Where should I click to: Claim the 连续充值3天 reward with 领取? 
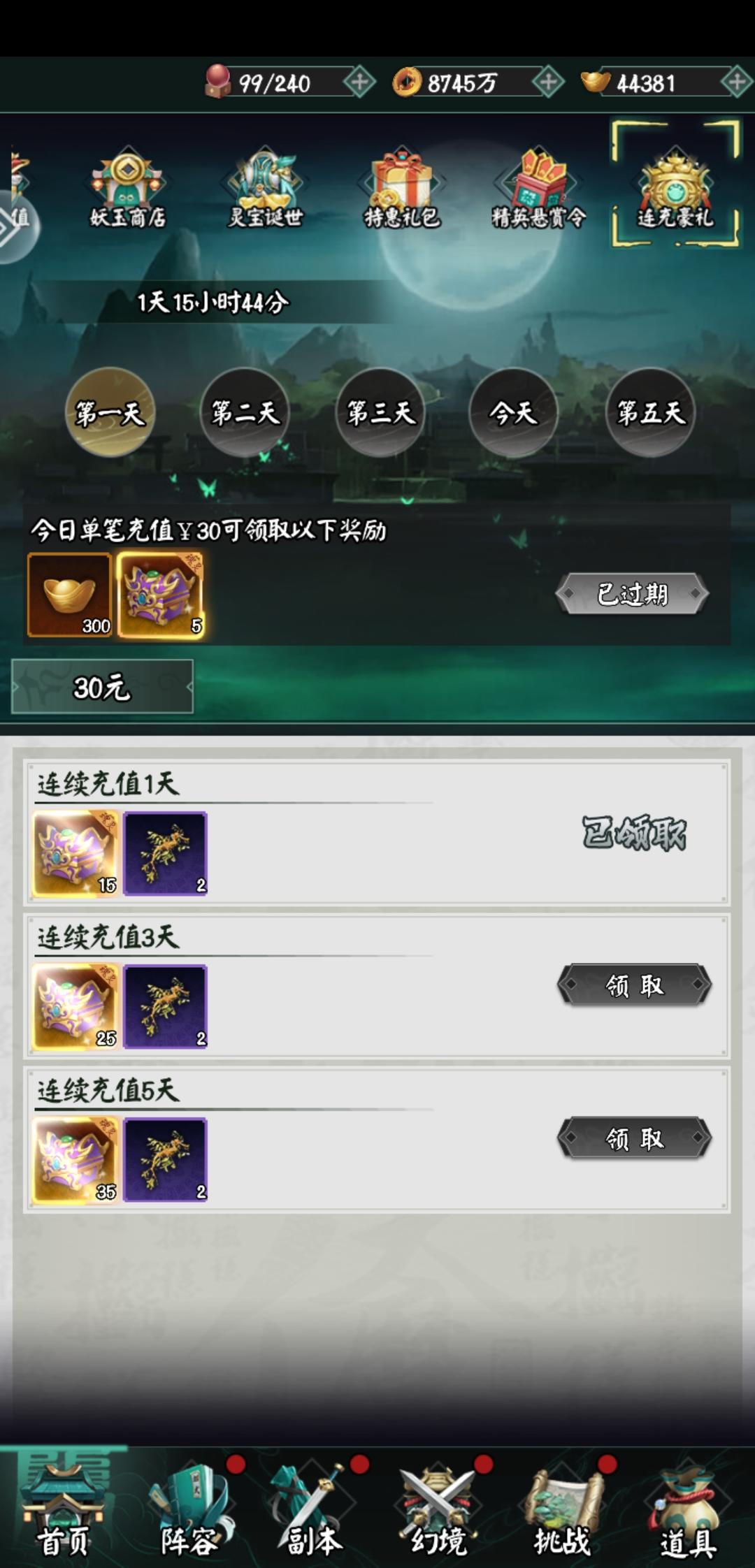pos(634,985)
